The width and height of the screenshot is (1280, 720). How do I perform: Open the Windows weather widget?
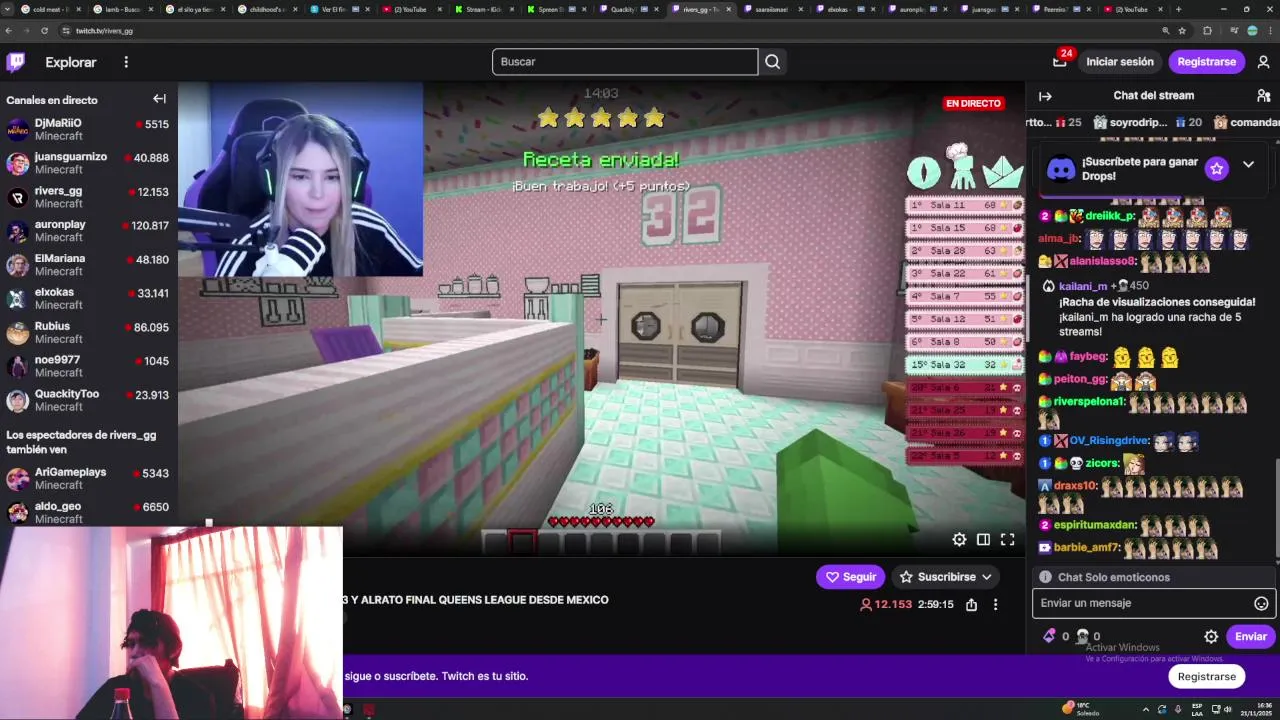pos(1082,709)
